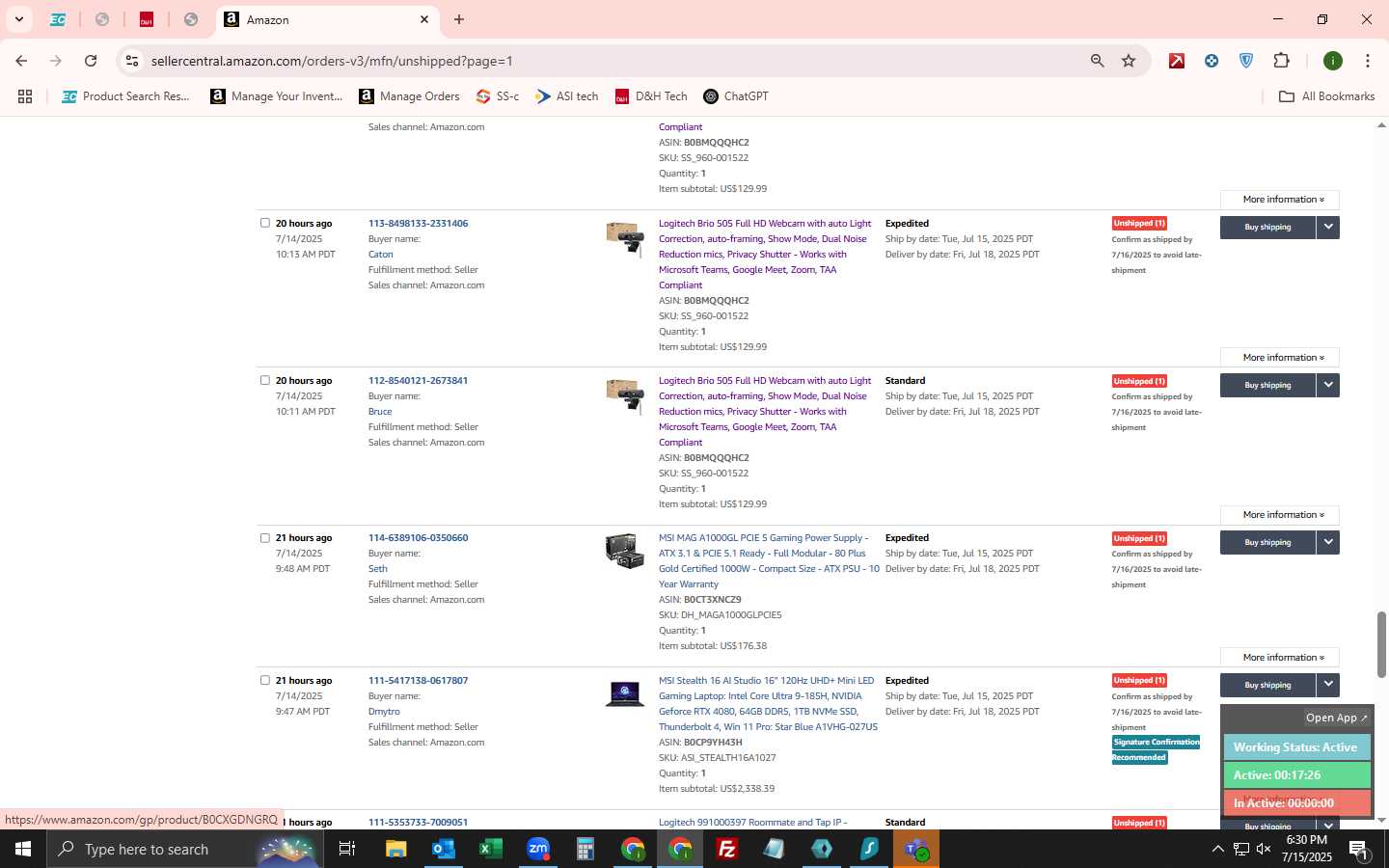Open MSI Stealth 16 AI Studio title link
This screenshot has height=868, width=1389.
coord(768,704)
